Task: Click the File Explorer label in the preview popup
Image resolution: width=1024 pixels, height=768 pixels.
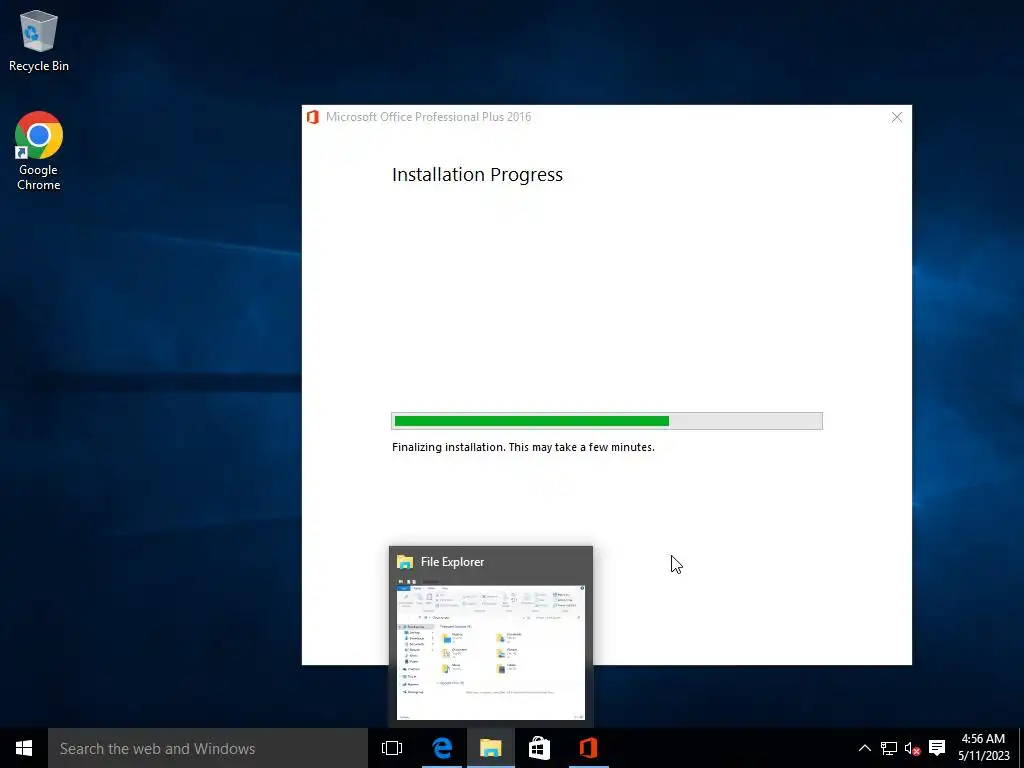Action: point(453,562)
